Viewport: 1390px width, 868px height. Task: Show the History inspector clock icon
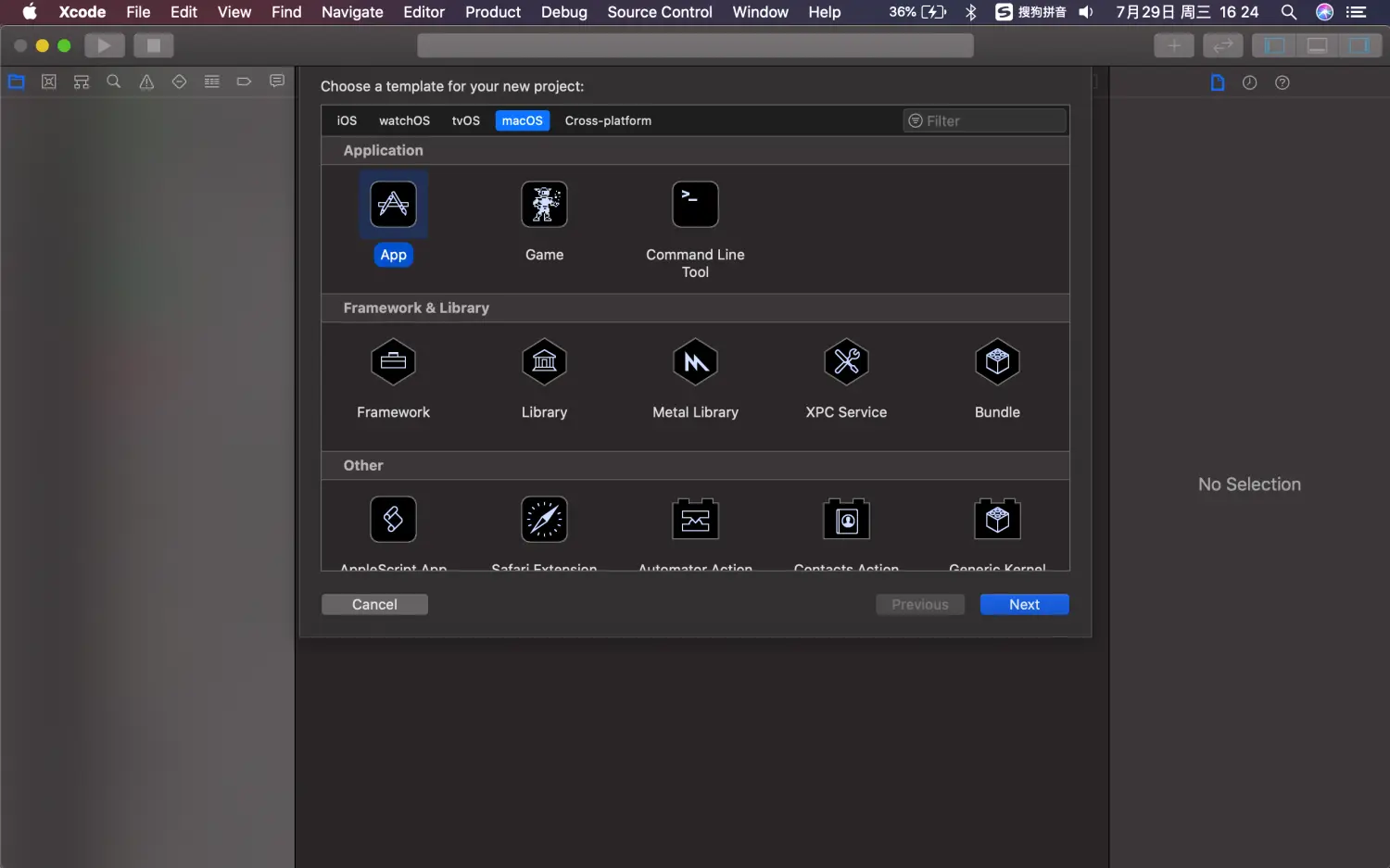tap(1249, 82)
